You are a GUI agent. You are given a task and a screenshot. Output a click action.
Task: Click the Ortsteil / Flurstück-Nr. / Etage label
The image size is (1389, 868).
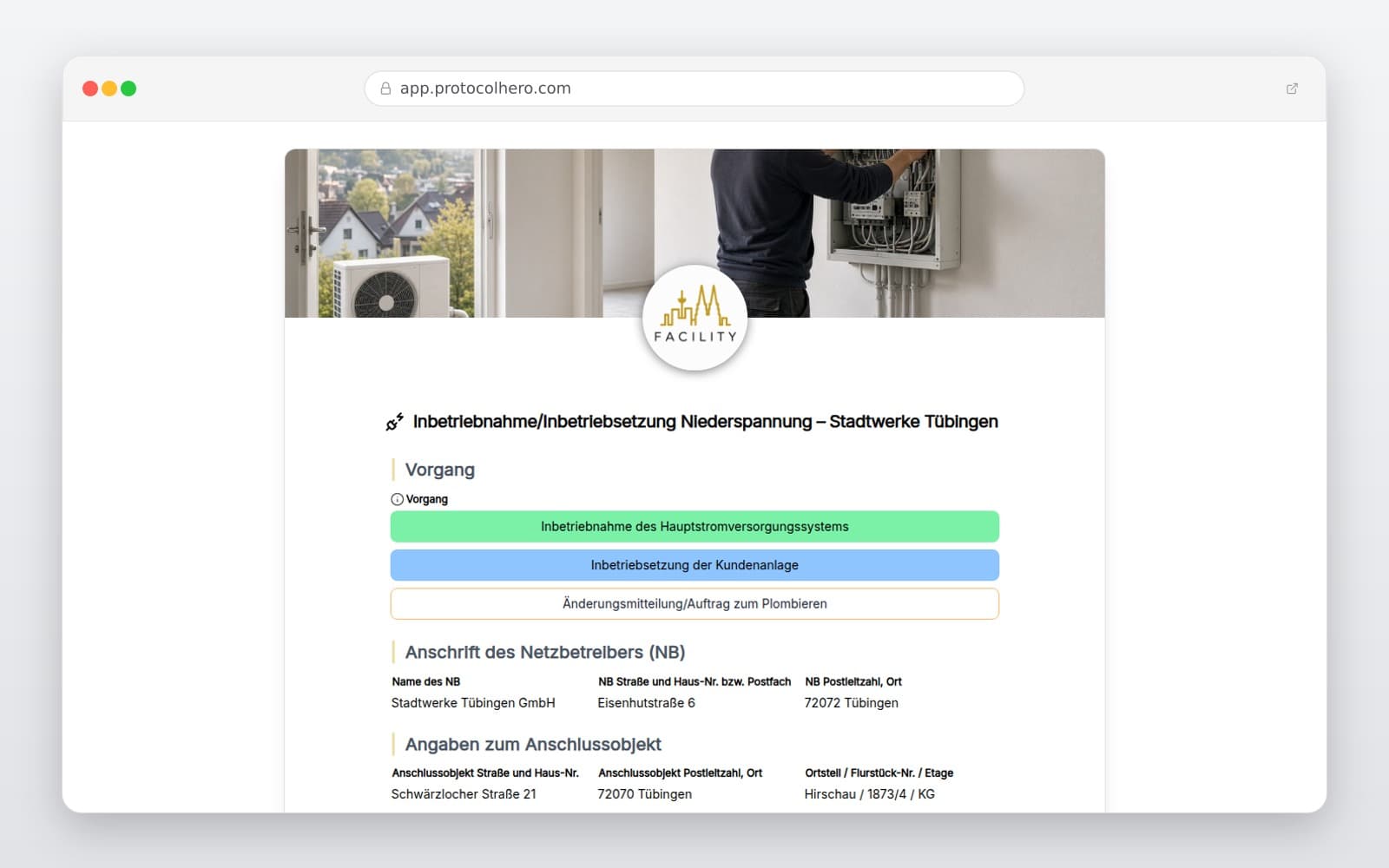pos(879,773)
